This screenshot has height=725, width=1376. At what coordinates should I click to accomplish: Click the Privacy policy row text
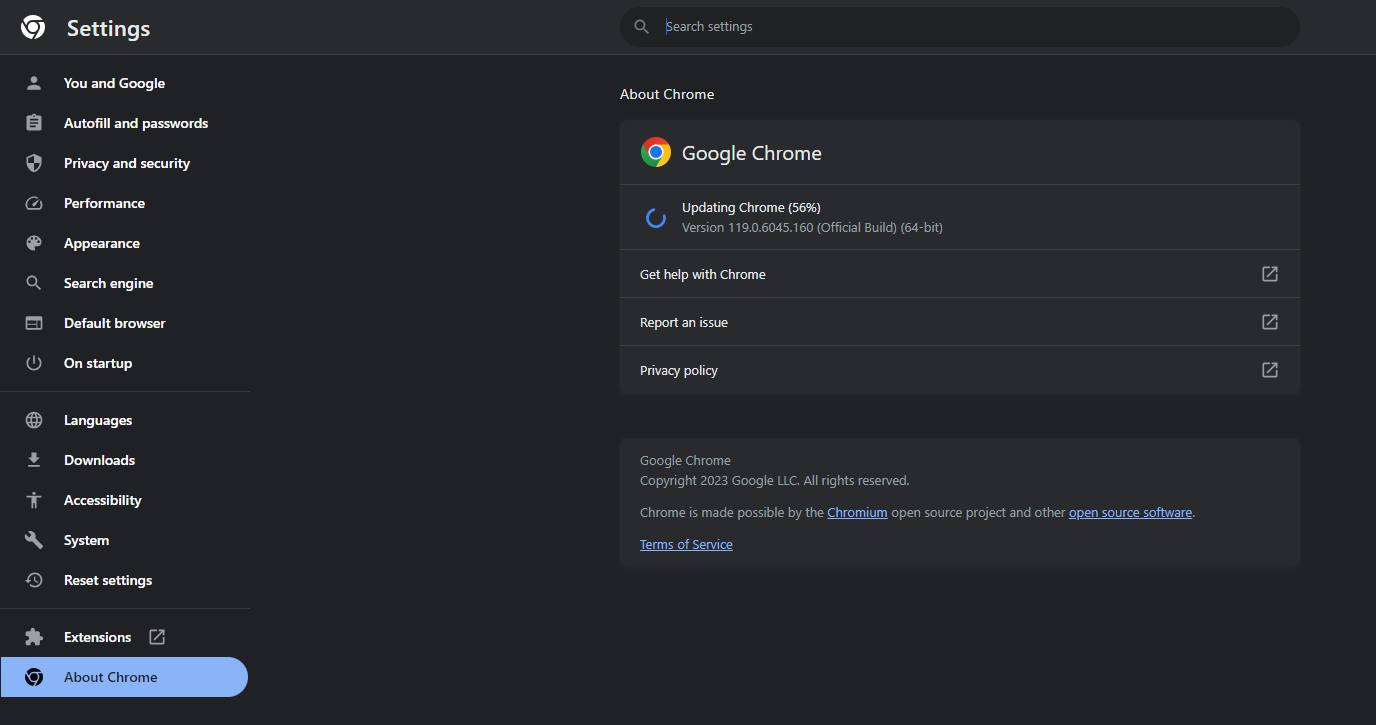coord(679,370)
